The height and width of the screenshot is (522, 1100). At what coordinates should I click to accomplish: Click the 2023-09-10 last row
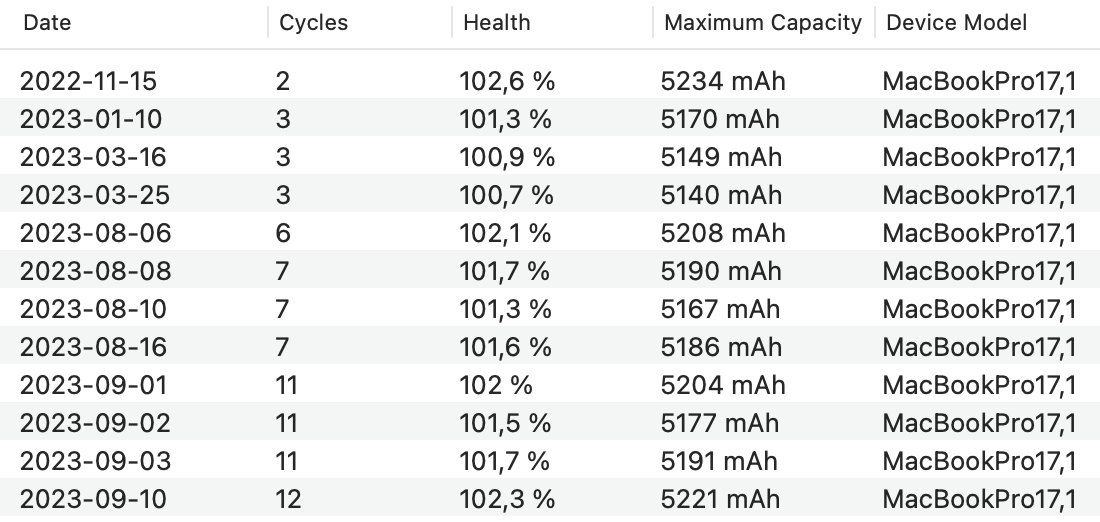(x=93, y=499)
